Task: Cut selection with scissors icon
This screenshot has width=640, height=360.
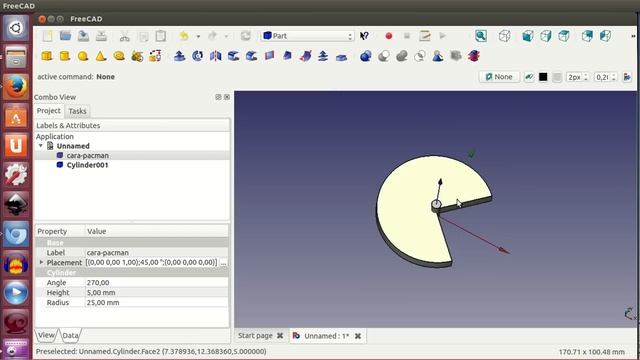Action: [x=124, y=36]
